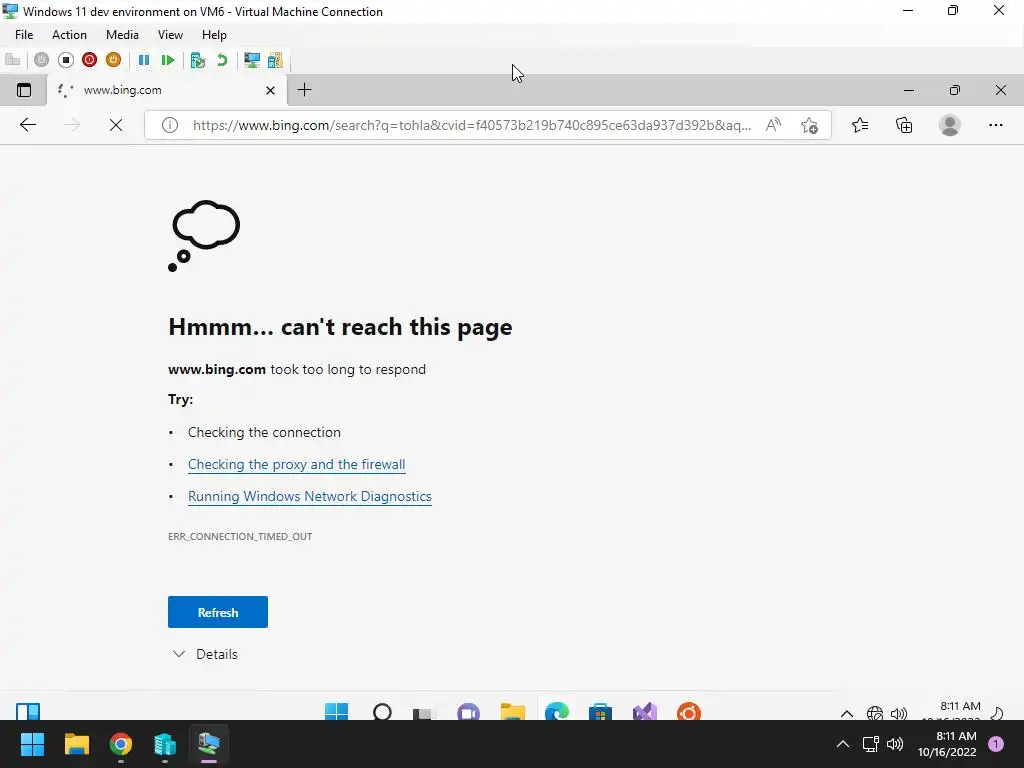Open the Ubuntu icon in the VM taskbar
The width and height of the screenshot is (1024, 768).
pos(688,711)
